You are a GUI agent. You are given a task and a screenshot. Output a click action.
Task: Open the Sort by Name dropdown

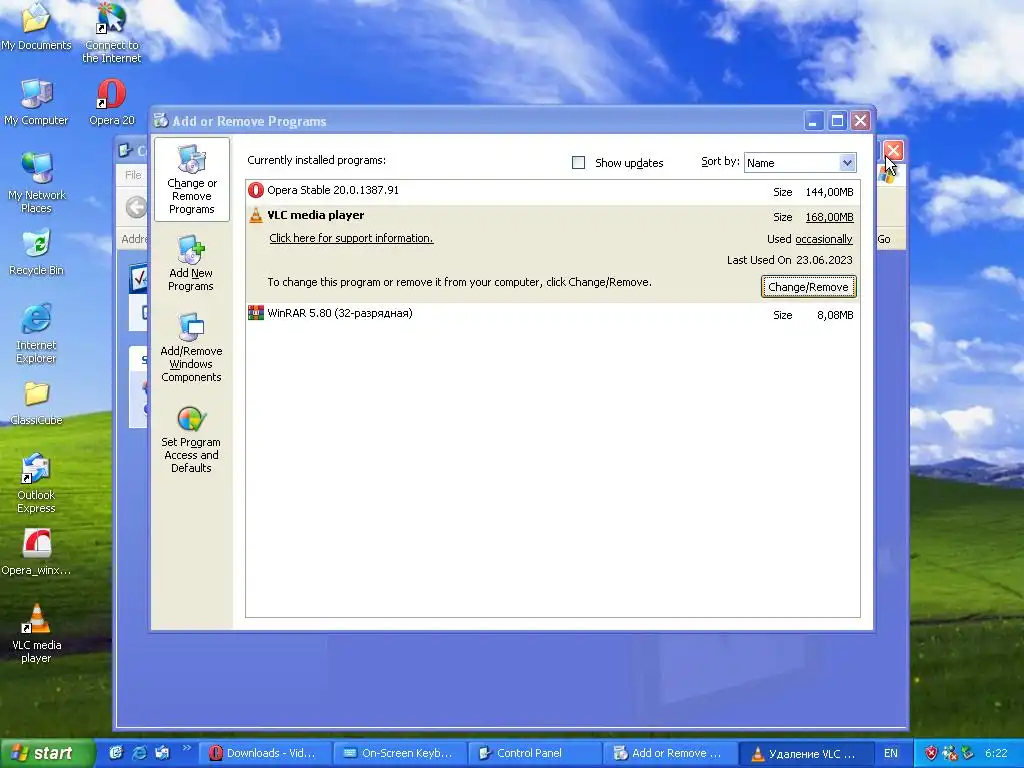click(800, 163)
